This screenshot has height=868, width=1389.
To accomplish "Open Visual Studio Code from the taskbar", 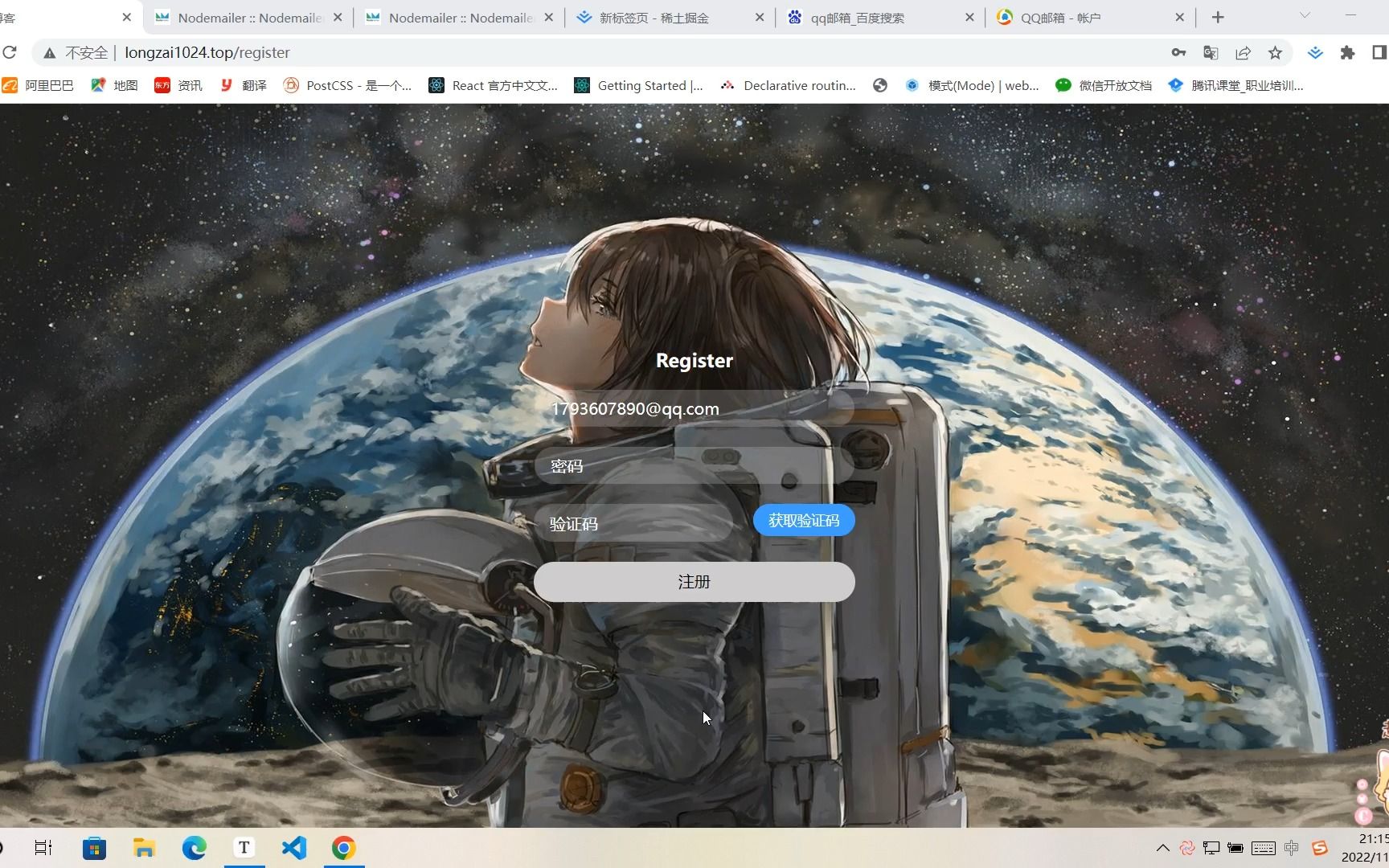I will click(294, 848).
